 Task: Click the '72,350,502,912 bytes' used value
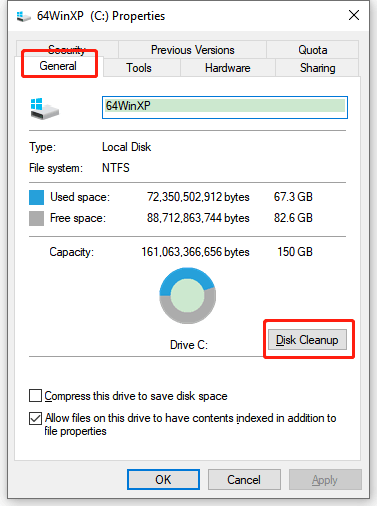click(x=198, y=197)
